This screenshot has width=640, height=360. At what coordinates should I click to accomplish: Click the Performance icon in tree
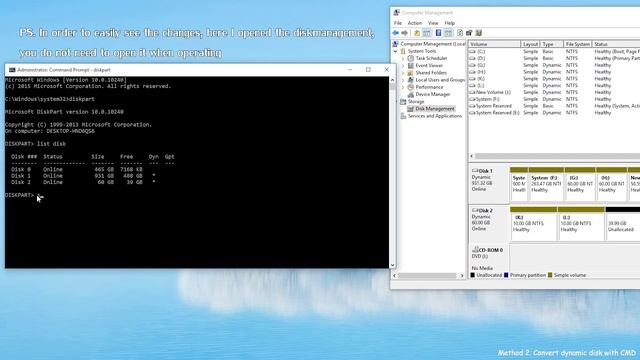[x=411, y=87]
